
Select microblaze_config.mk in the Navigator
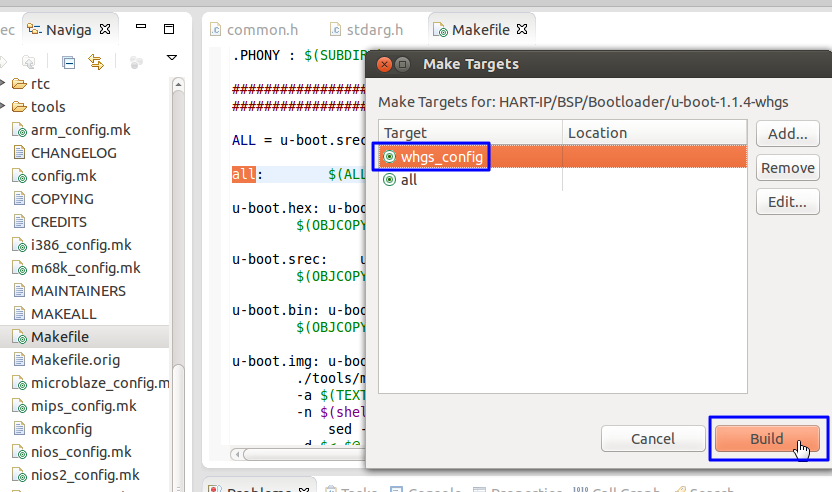[100, 383]
